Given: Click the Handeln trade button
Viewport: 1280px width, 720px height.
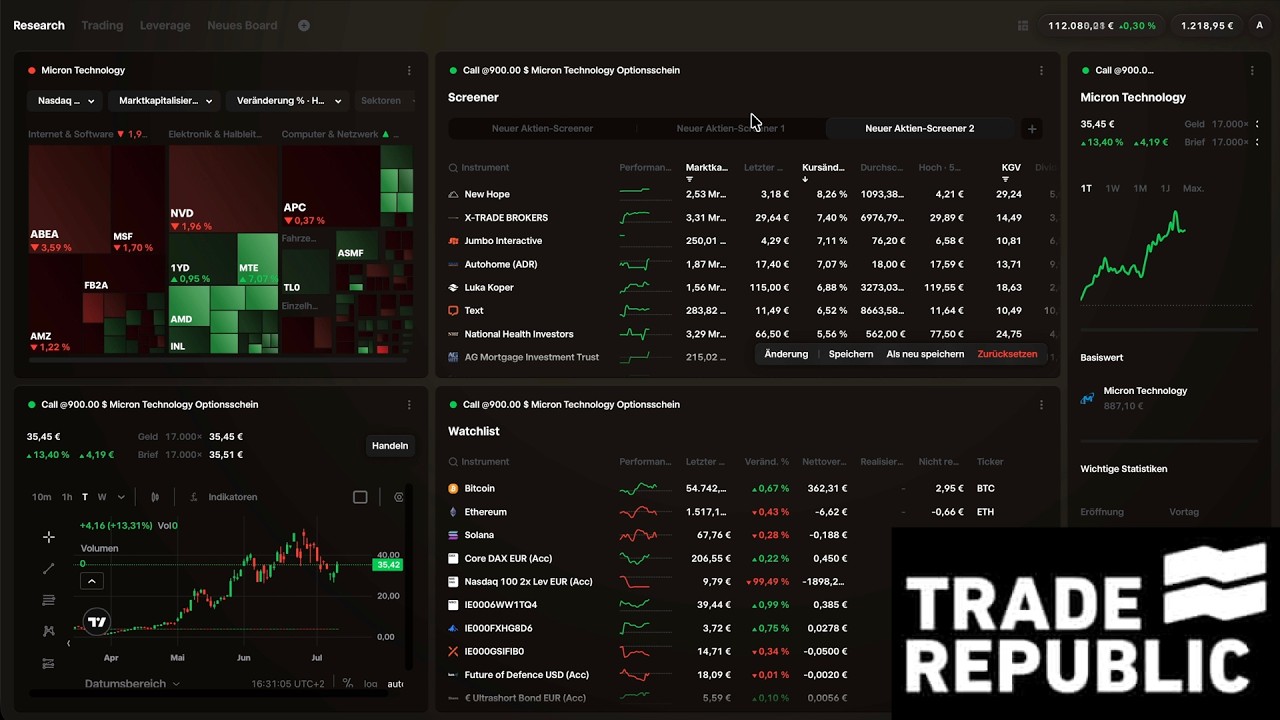Looking at the screenshot, I should point(390,446).
